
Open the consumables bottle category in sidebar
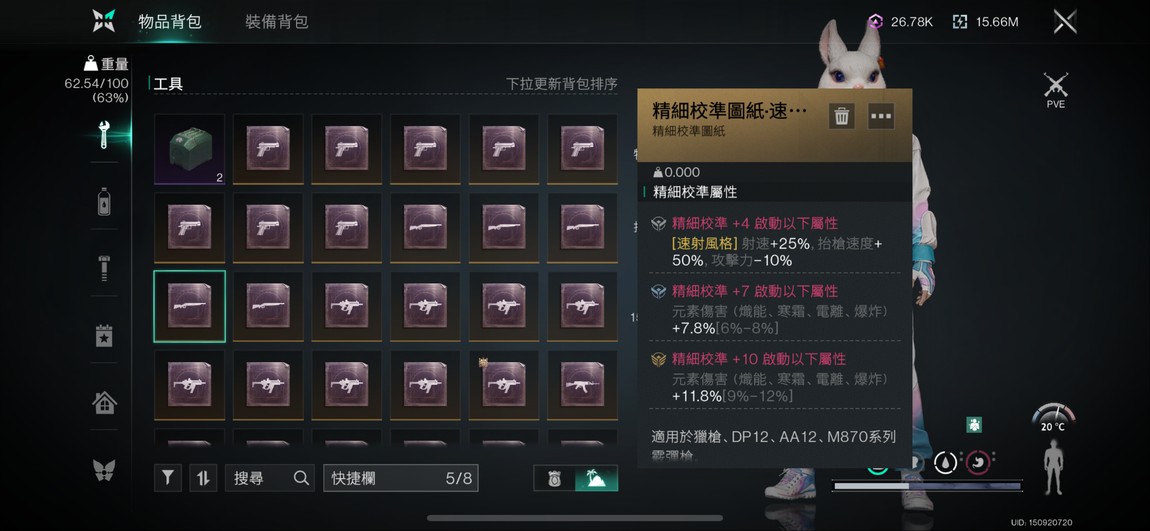click(104, 201)
